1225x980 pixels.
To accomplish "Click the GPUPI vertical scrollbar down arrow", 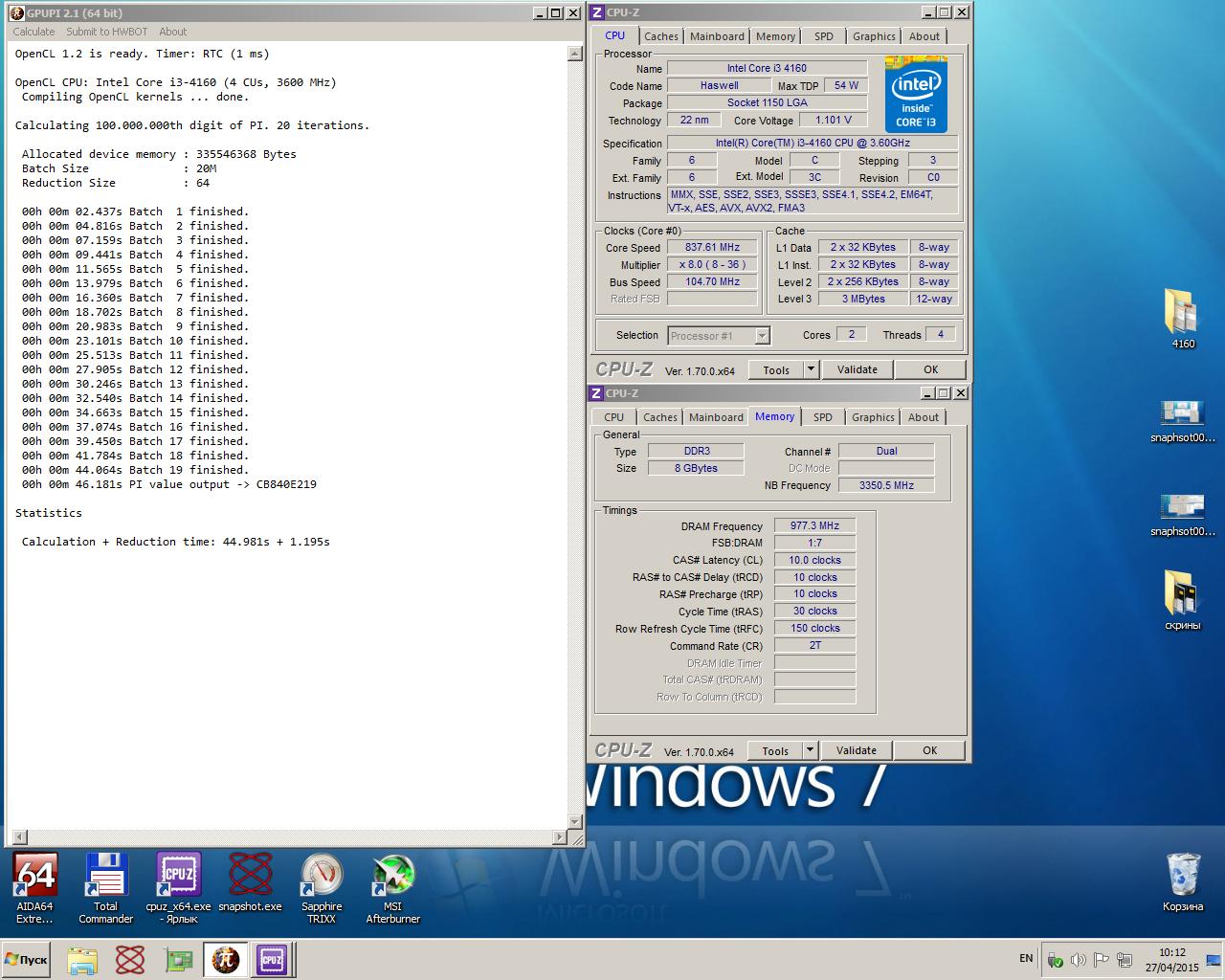I will (x=575, y=822).
